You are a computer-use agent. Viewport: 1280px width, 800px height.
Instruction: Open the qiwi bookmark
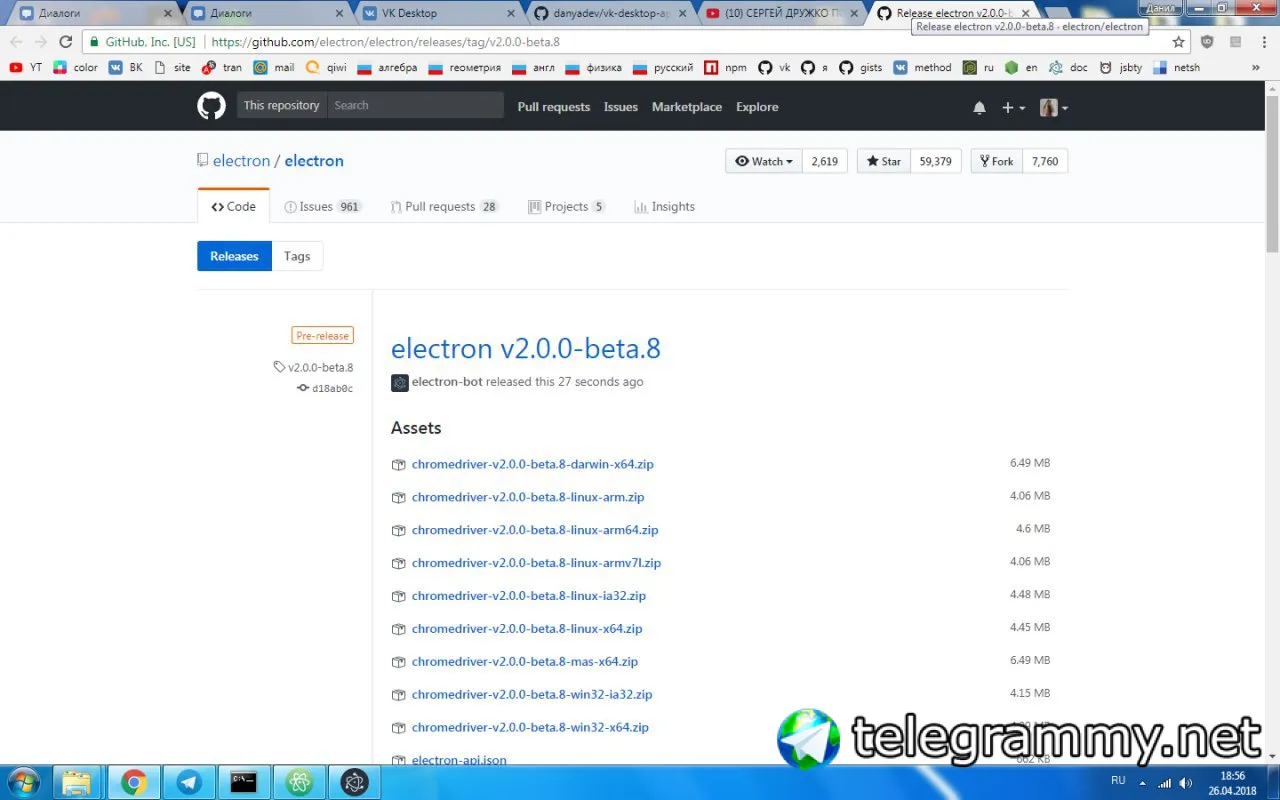tap(327, 68)
